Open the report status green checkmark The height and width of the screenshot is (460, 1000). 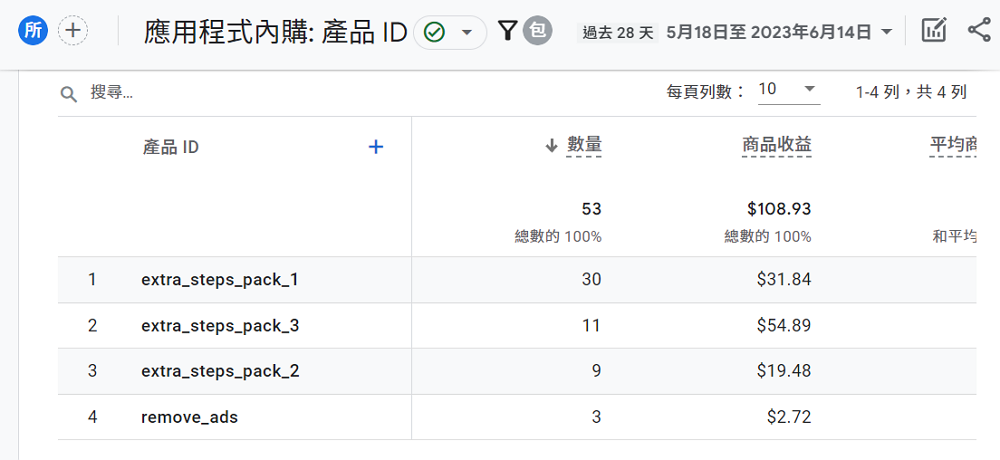[x=434, y=32]
